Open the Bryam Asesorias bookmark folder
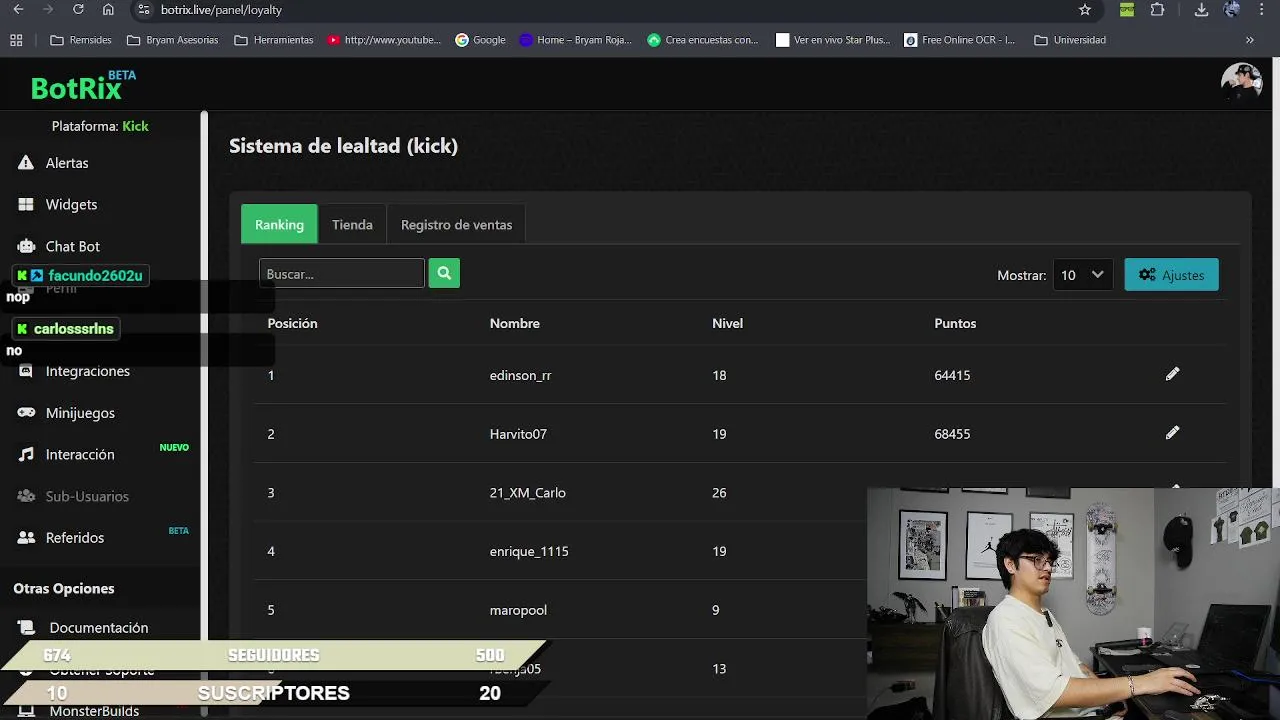The image size is (1280, 720). [172, 40]
